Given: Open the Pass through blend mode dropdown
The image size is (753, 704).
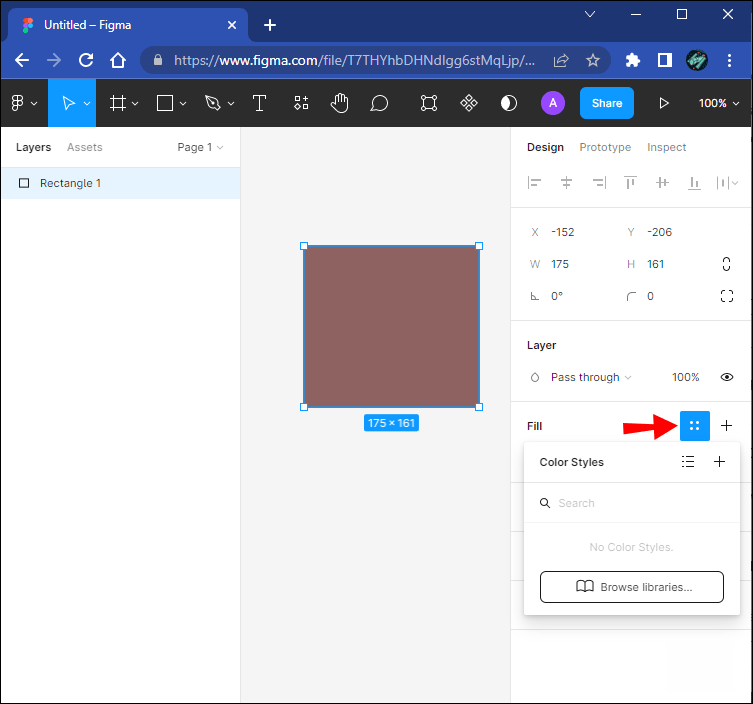Looking at the screenshot, I should [590, 377].
